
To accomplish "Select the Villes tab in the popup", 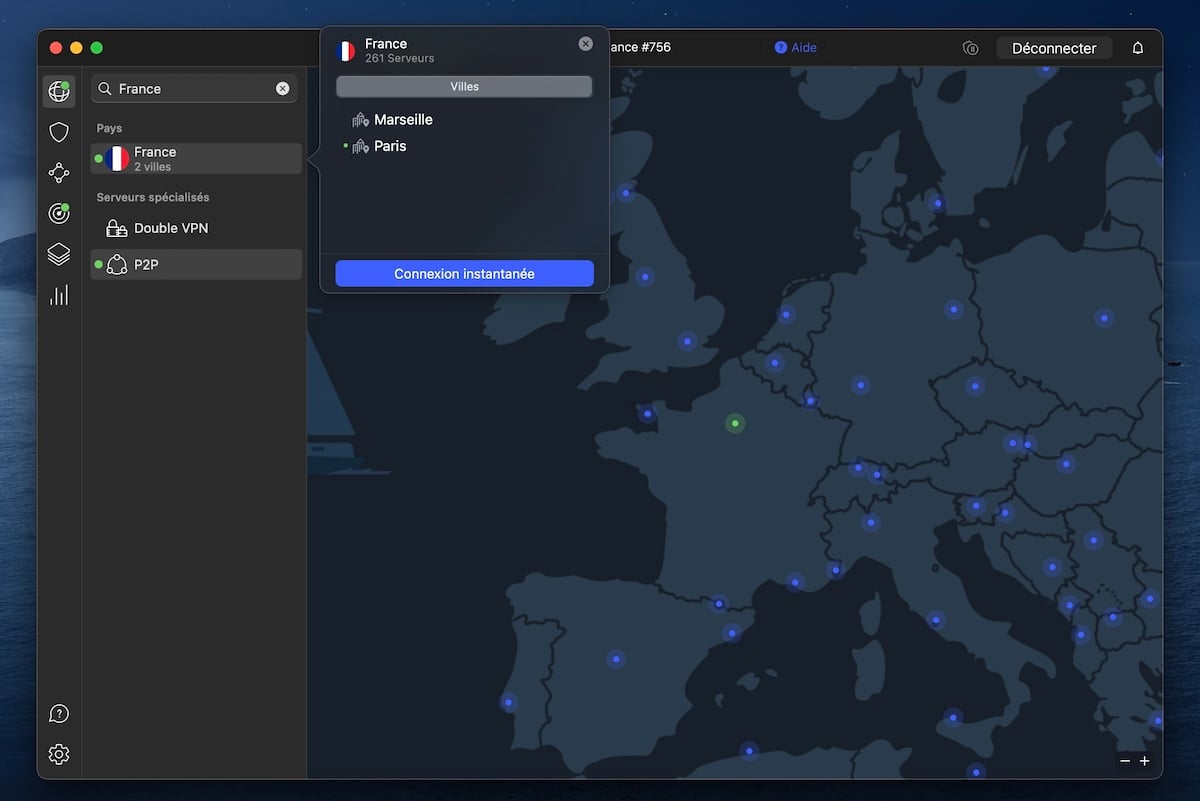I will (x=465, y=87).
